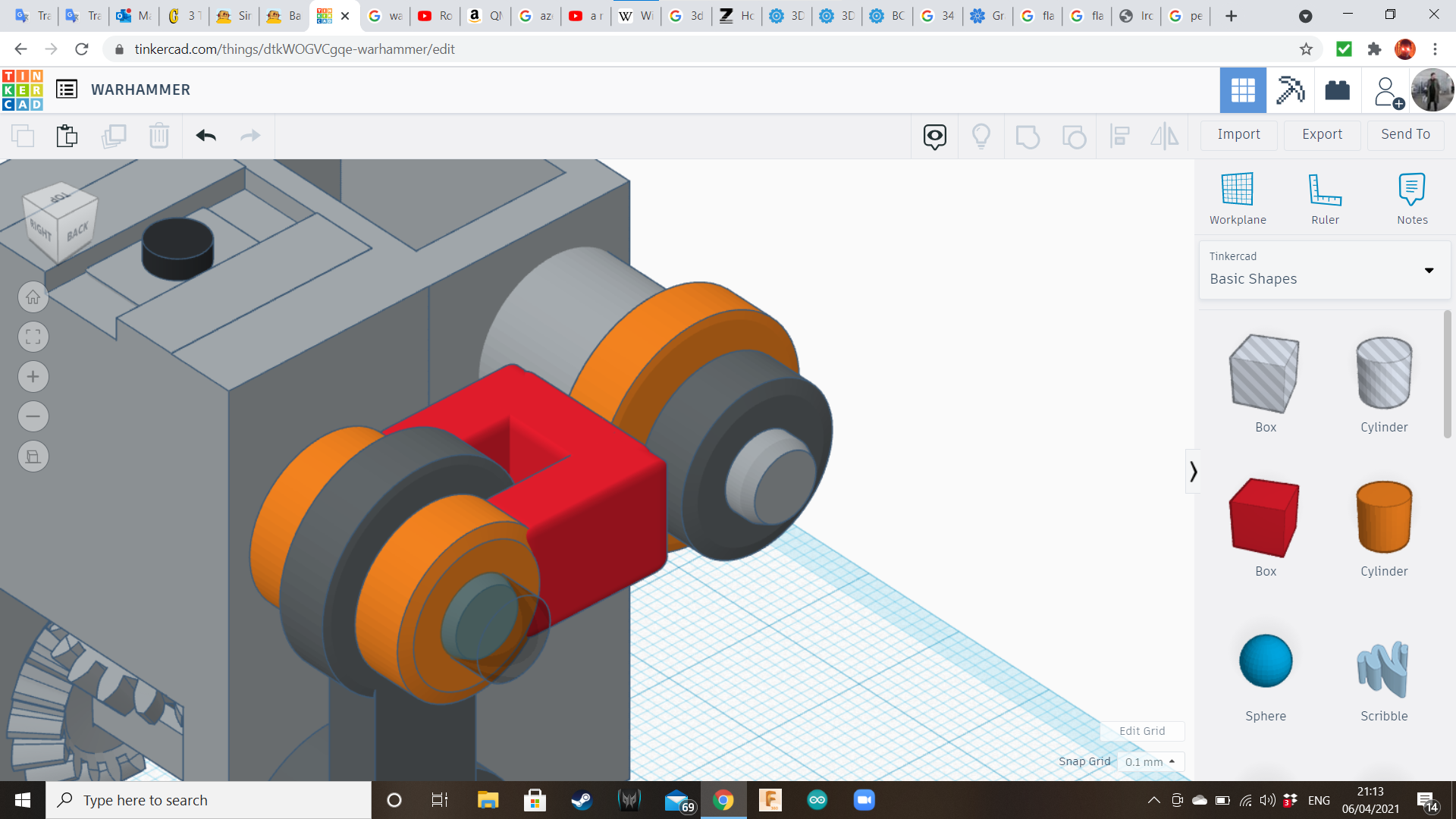Click the Undo arrow
This screenshot has width=1456, height=819.
206,136
